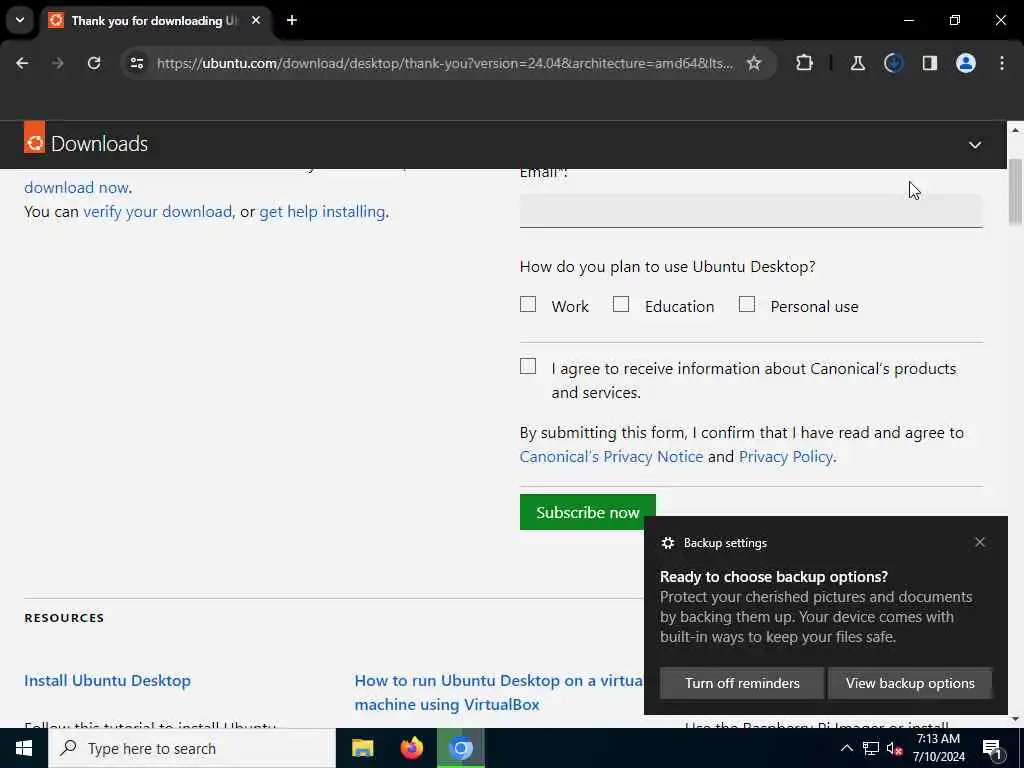Focus the Email input field
Screen dimensions: 1024x768
(751, 210)
